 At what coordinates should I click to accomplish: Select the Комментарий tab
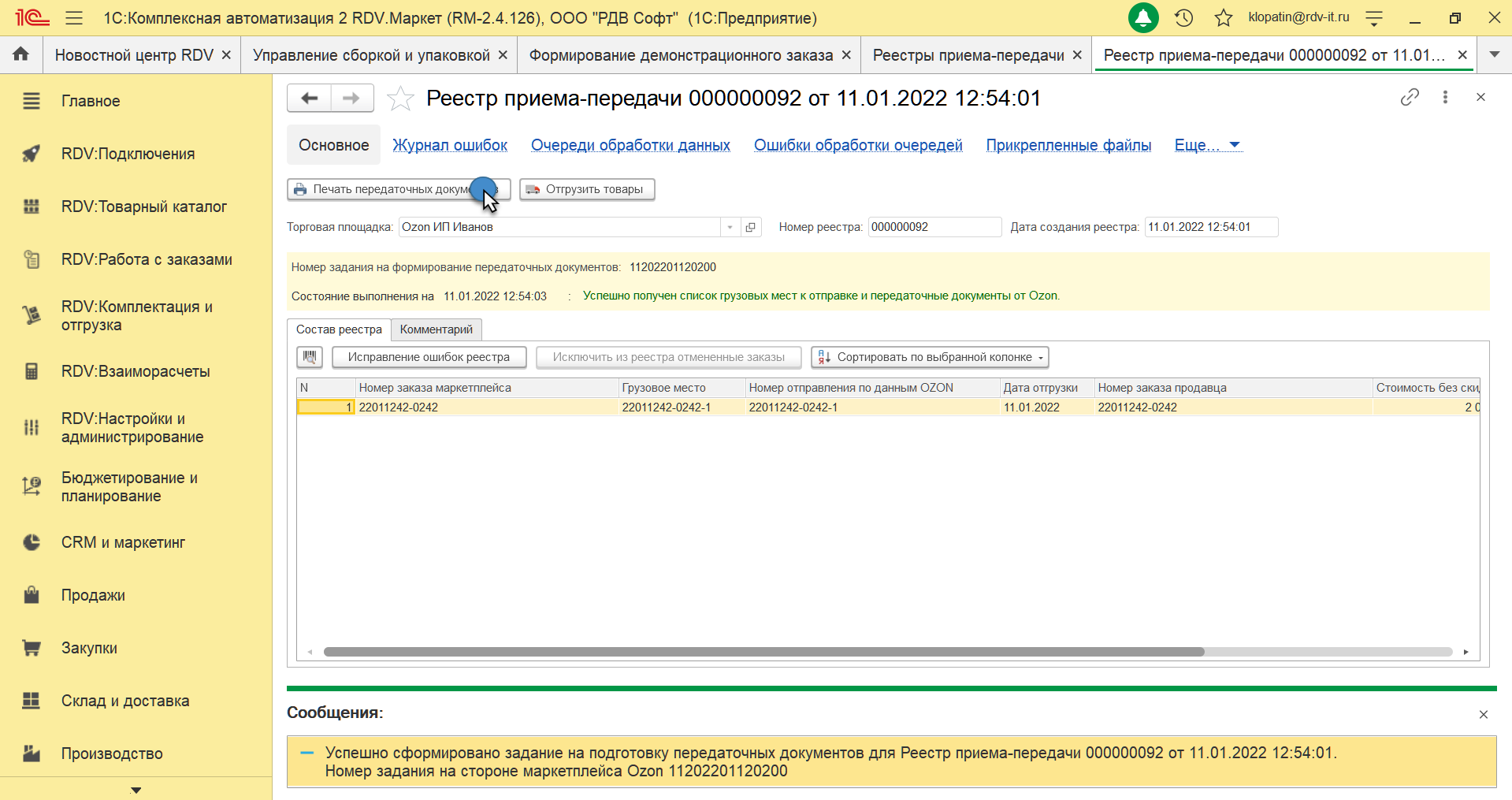click(x=437, y=329)
